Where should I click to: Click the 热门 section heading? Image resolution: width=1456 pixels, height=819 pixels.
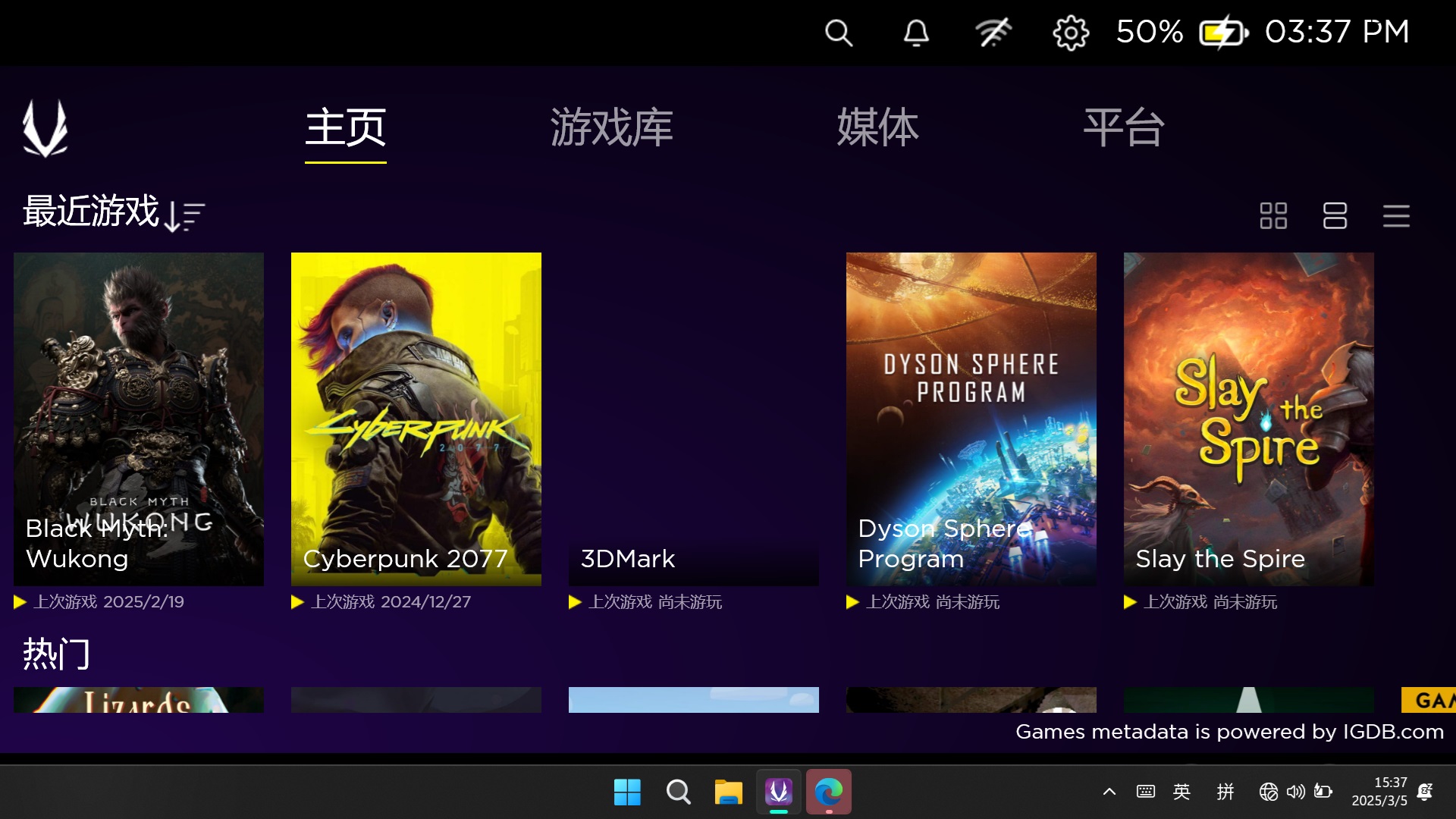[x=57, y=654]
